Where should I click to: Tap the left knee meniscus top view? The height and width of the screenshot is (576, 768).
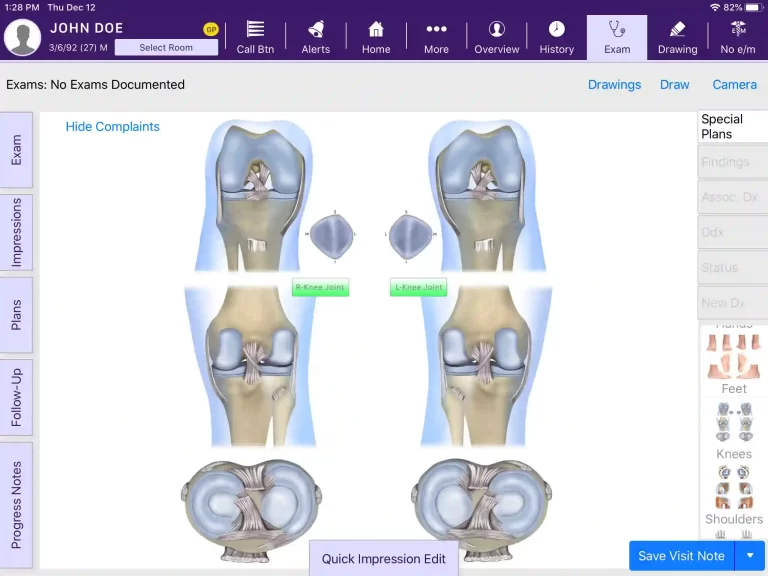pos(482,510)
